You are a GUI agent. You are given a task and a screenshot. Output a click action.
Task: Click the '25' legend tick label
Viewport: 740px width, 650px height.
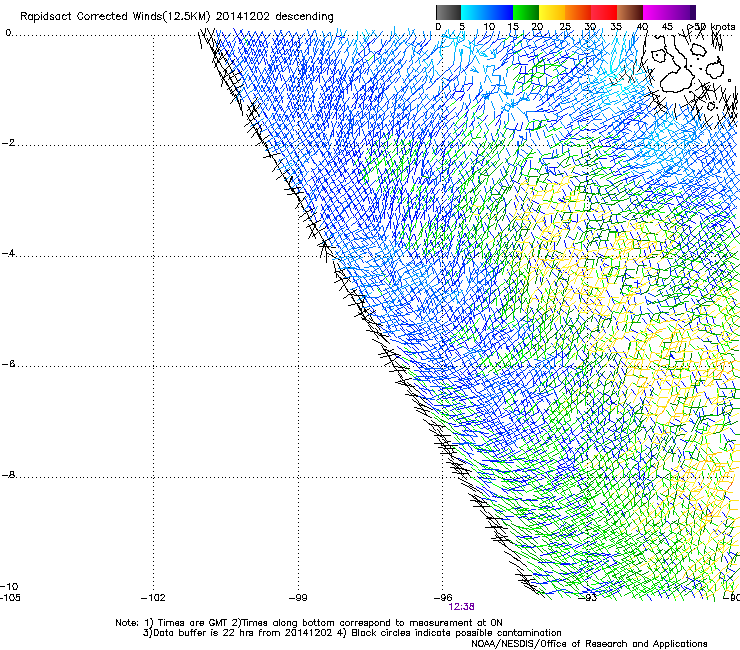tap(565, 27)
